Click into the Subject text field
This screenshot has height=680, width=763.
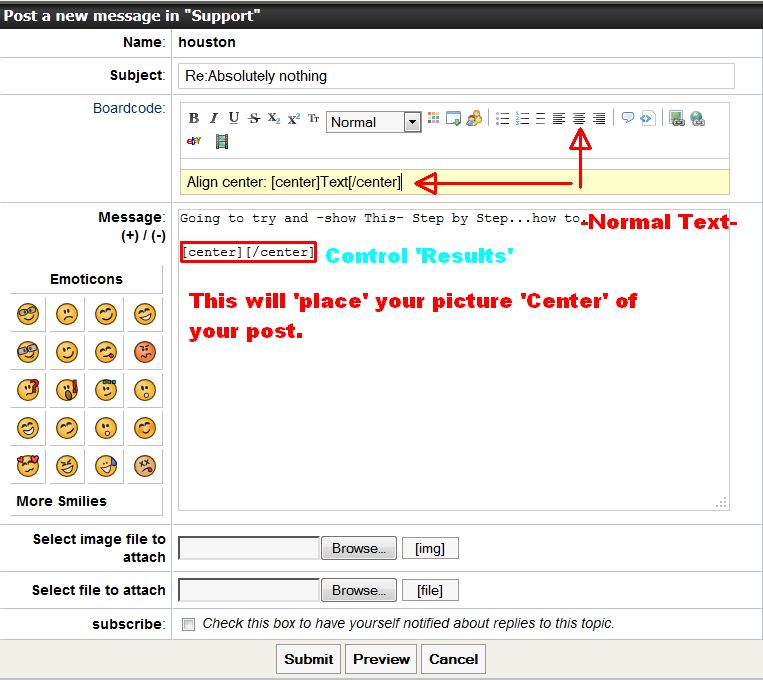pyautogui.click(x=457, y=76)
